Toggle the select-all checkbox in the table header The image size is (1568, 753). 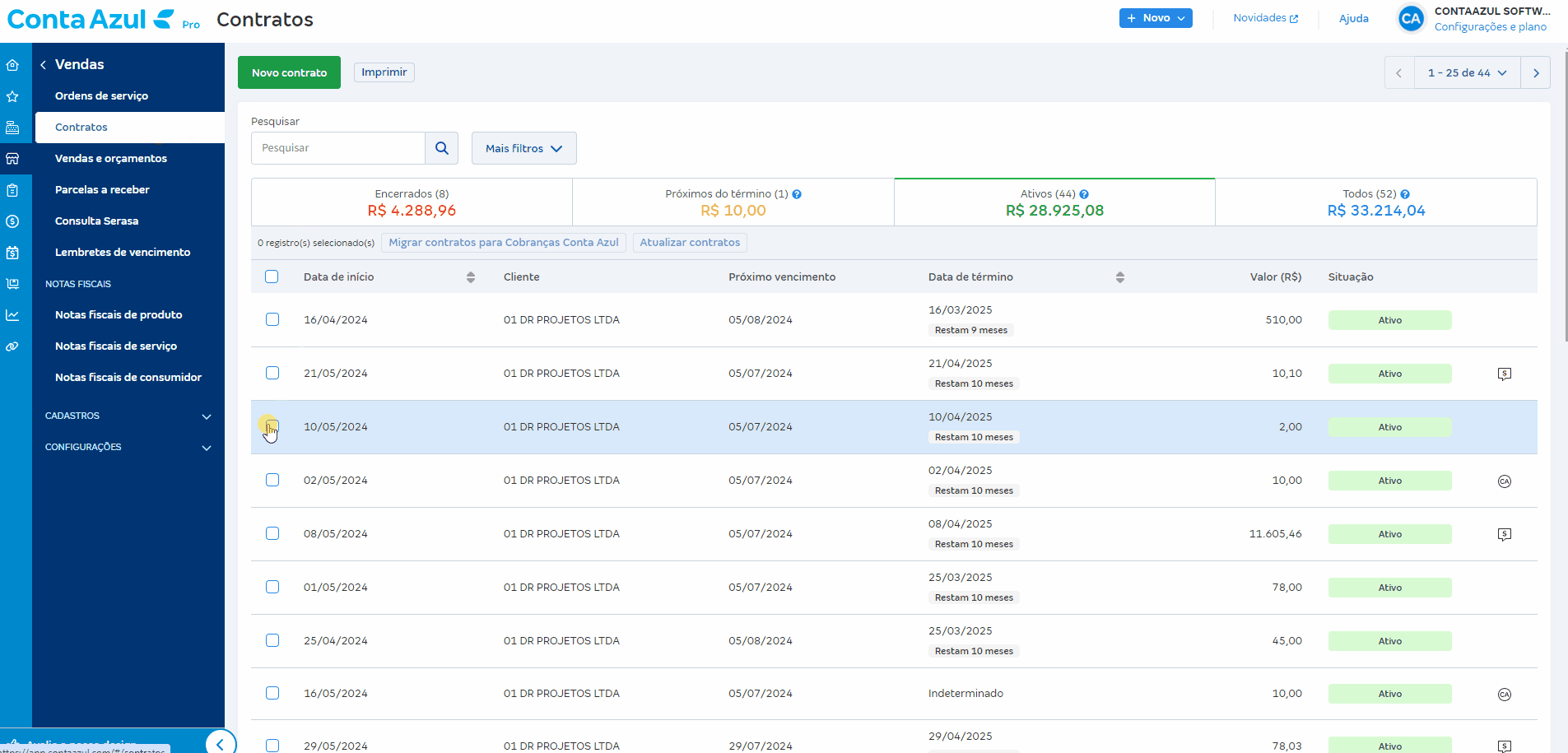pos(272,277)
